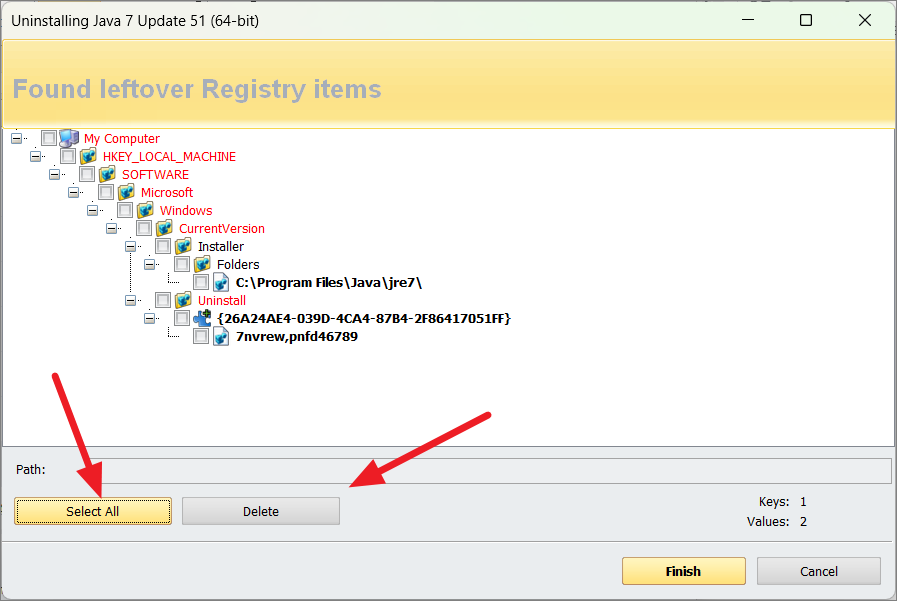Viewport: 897px width, 601px height.
Task: Click the Windows registry folder icon
Action: coord(145,210)
